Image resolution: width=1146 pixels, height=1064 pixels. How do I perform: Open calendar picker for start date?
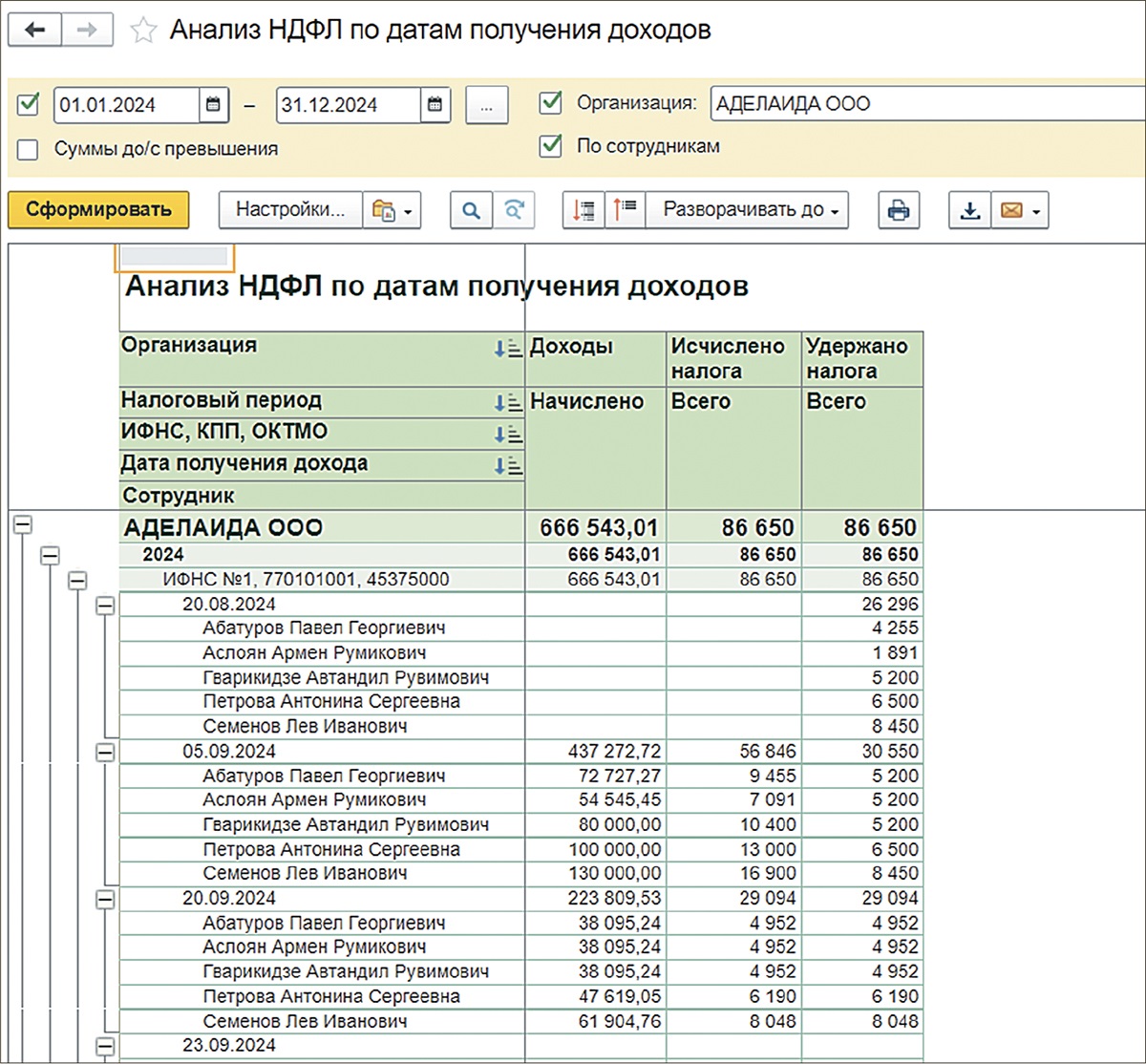pos(213,104)
